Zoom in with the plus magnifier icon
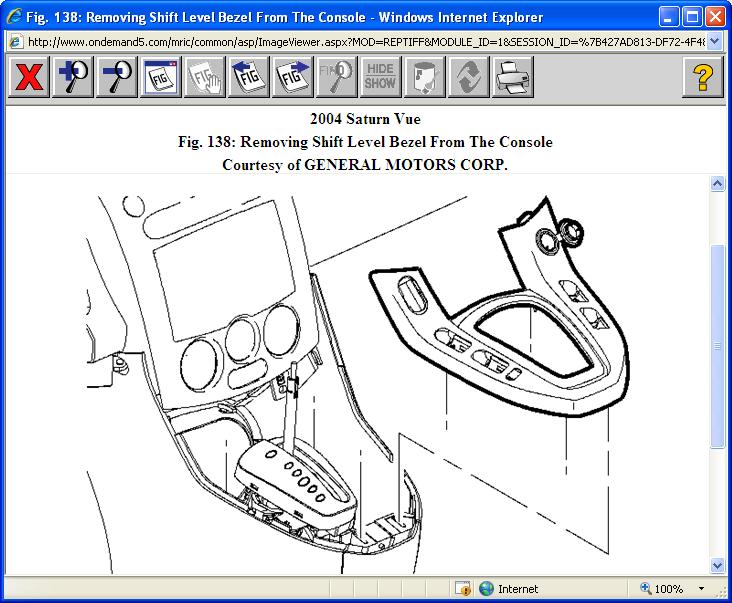This screenshot has width=732, height=603. pyautogui.click(x=73, y=77)
